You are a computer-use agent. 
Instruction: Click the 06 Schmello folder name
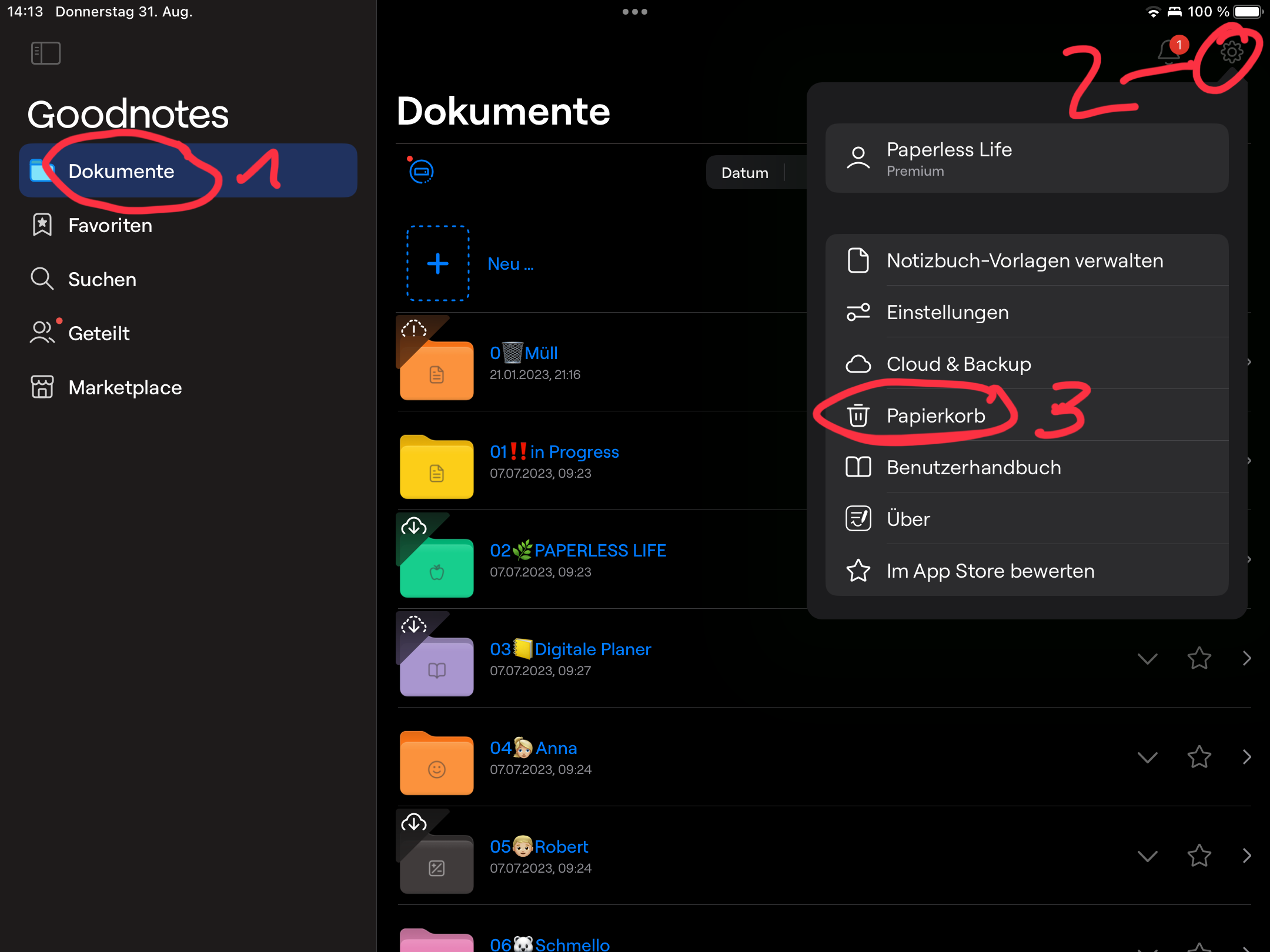[550, 944]
